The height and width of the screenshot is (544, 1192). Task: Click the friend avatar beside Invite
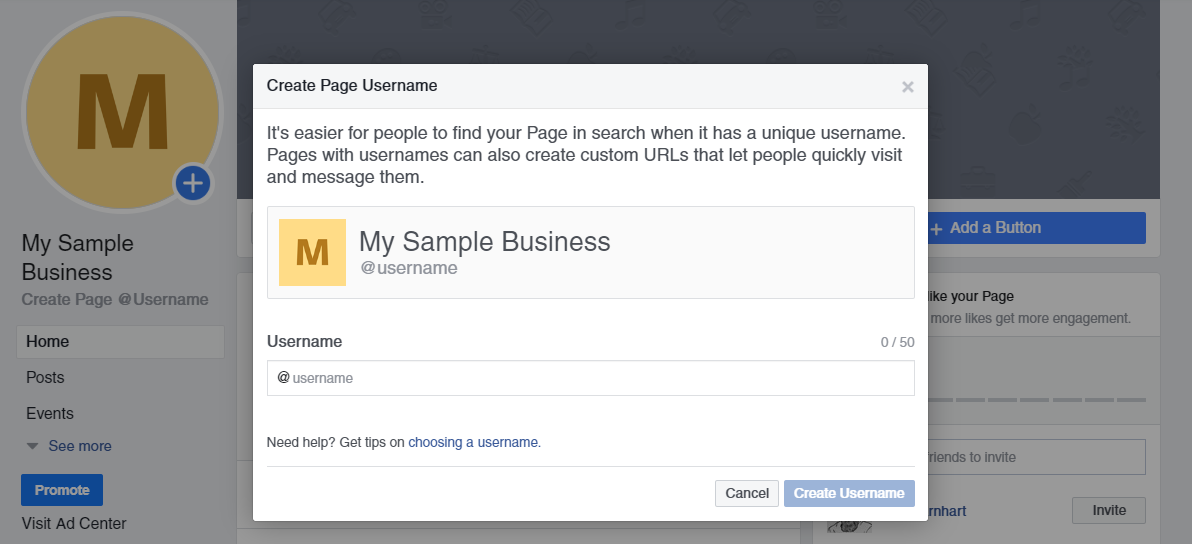click(x=846, y=525)
